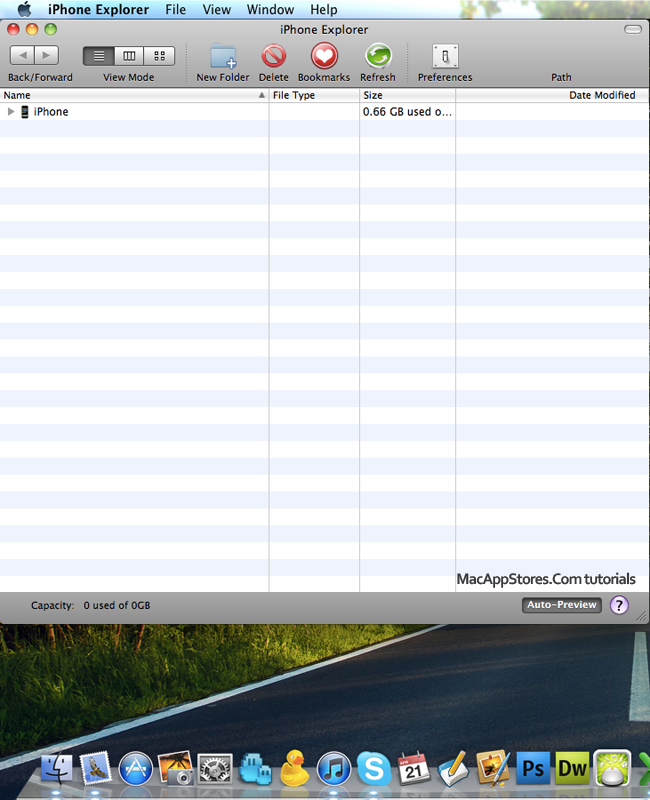Click the Capacity status text
Image resolution: width=650 pixels, height=800 pixels.
tap(90, 605)
